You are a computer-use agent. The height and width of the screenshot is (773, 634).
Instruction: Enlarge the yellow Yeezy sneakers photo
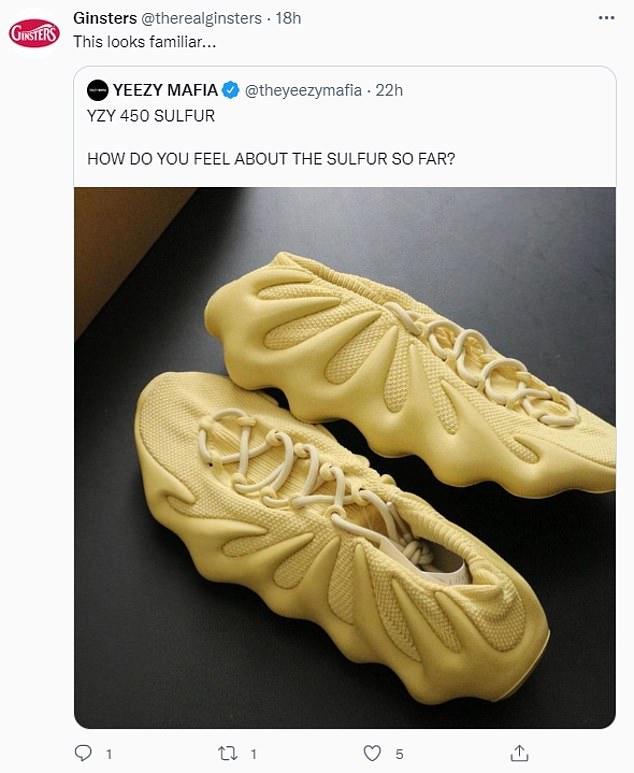[x=344, y=457]
